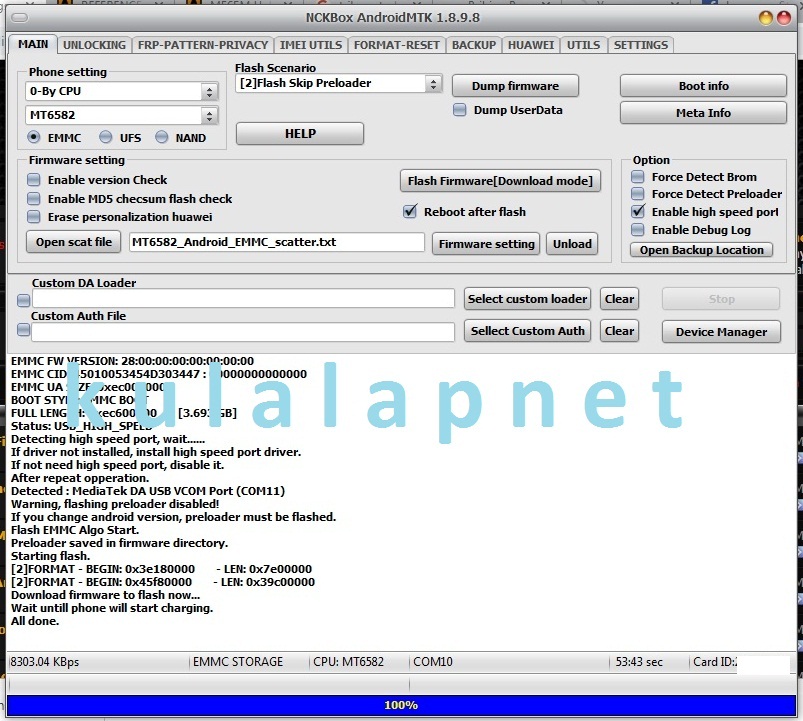The height and width of the screenshot is (721, 803).
Task: Click the title bar pill icon
Action: coord(19,18)
